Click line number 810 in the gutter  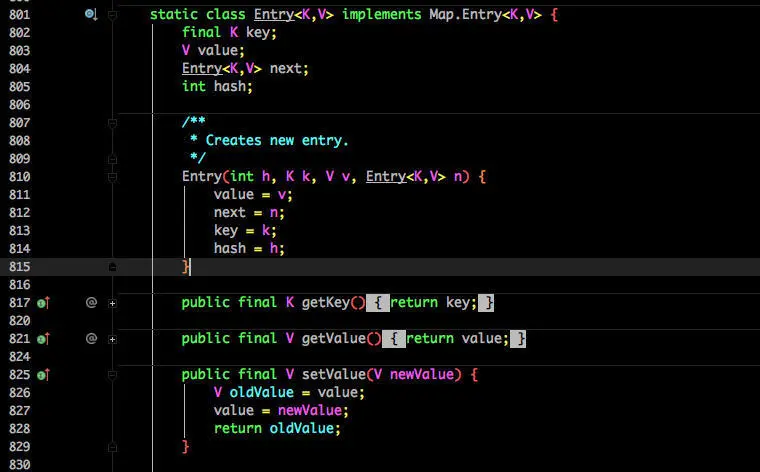19,177
